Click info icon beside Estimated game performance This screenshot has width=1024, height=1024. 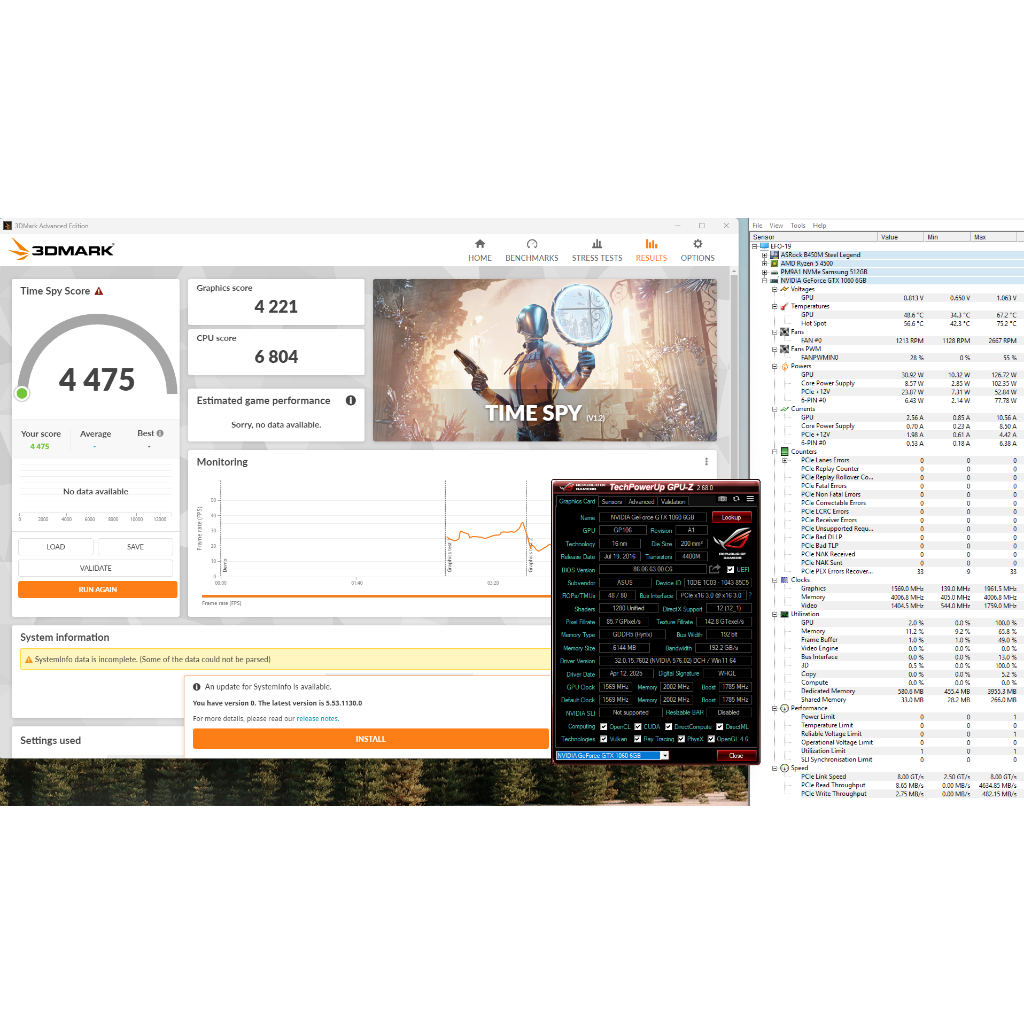(351, 401)
